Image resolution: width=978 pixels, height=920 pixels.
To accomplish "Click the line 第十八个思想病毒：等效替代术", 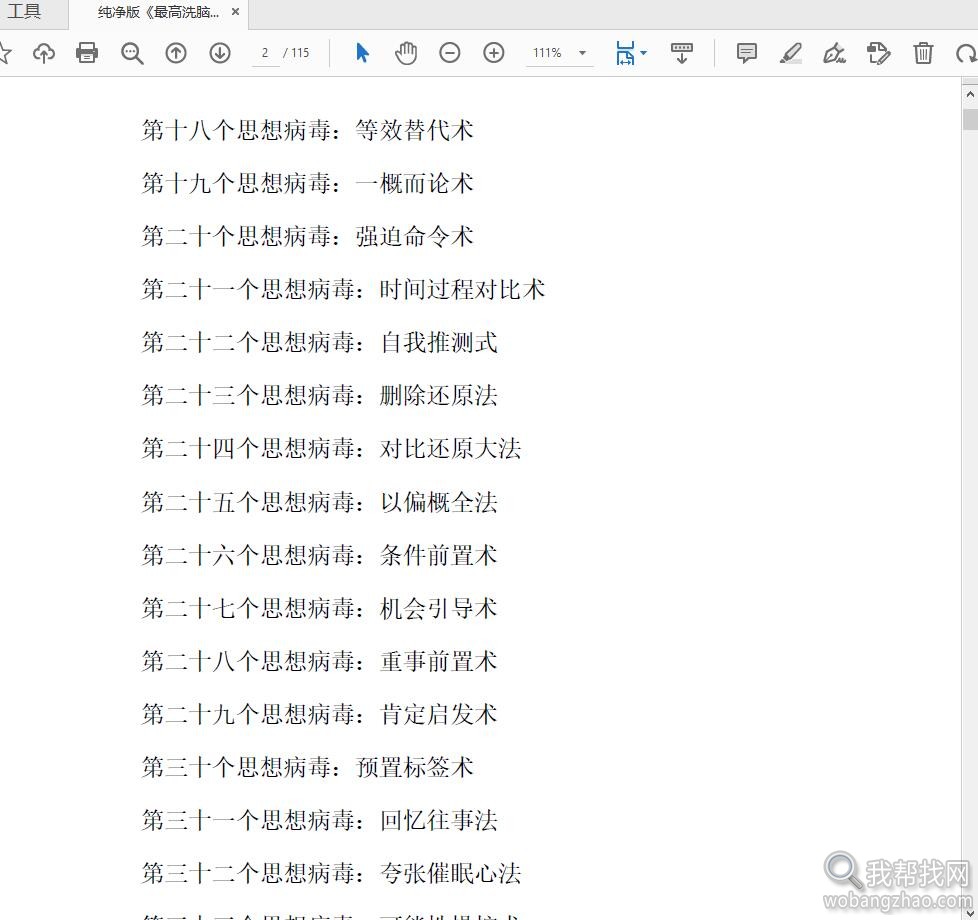I will click(x=307, y=130).
